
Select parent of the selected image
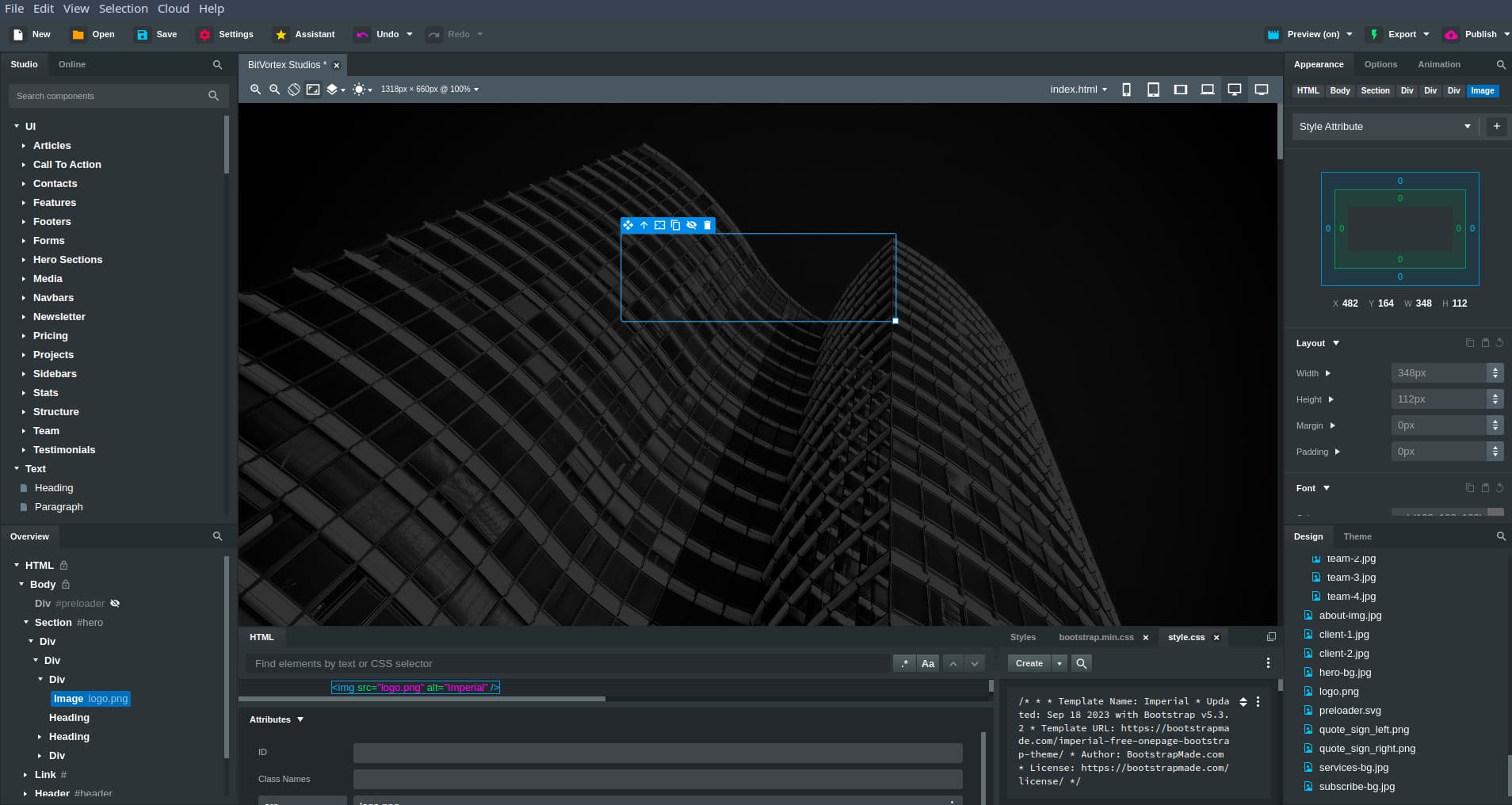[643, 225]
